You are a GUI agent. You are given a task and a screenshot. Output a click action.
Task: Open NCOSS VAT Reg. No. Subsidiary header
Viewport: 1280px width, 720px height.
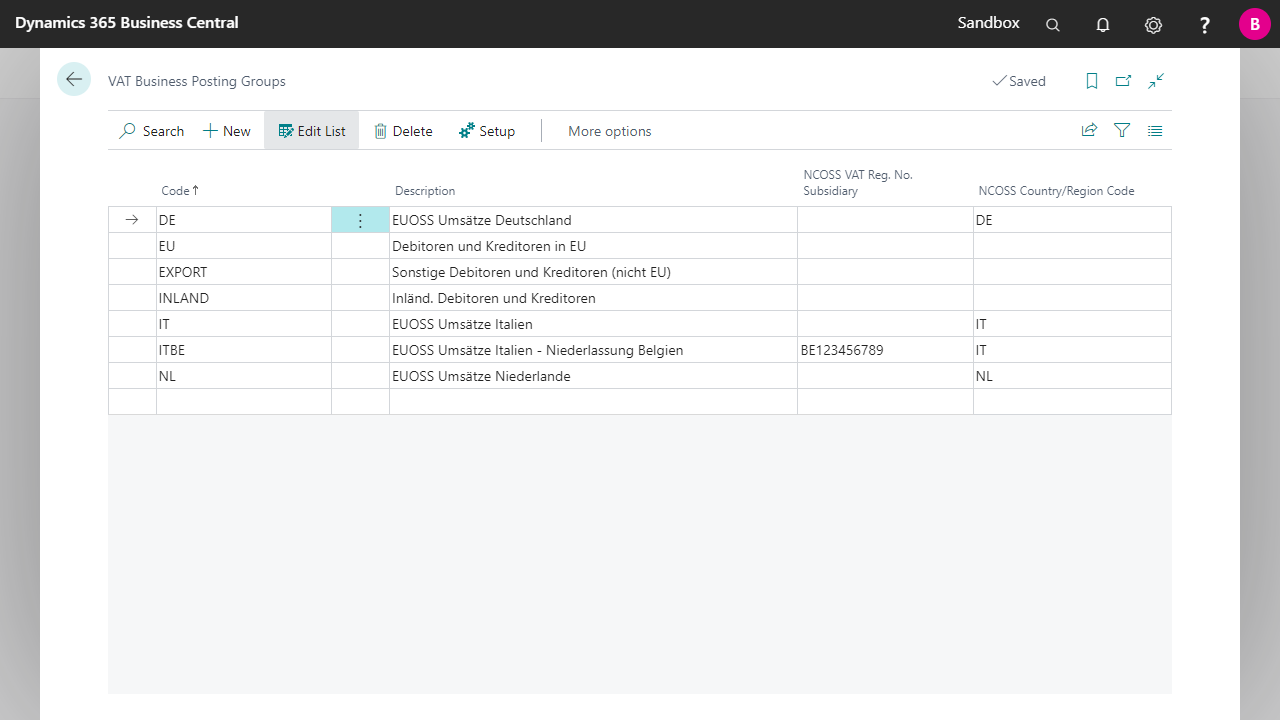(x=858, y=182)
